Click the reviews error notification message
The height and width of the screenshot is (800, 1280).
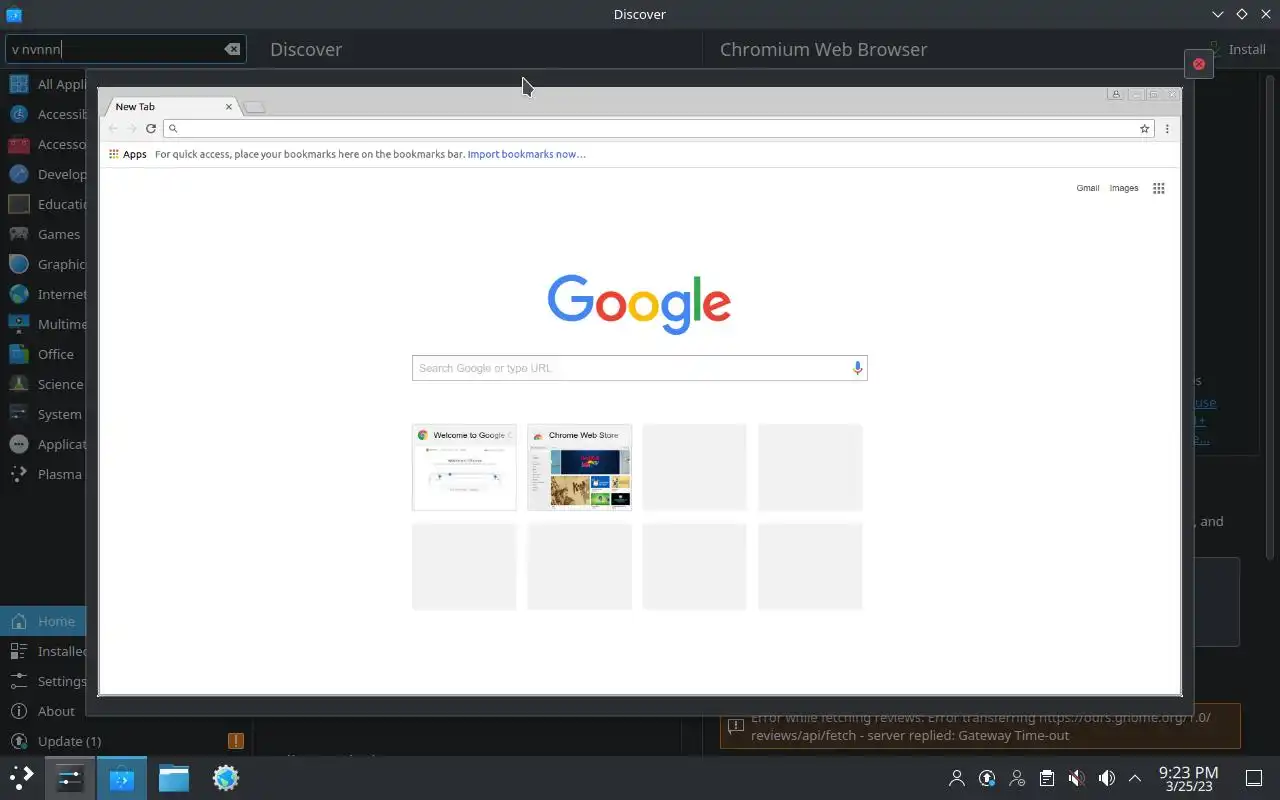980,726
